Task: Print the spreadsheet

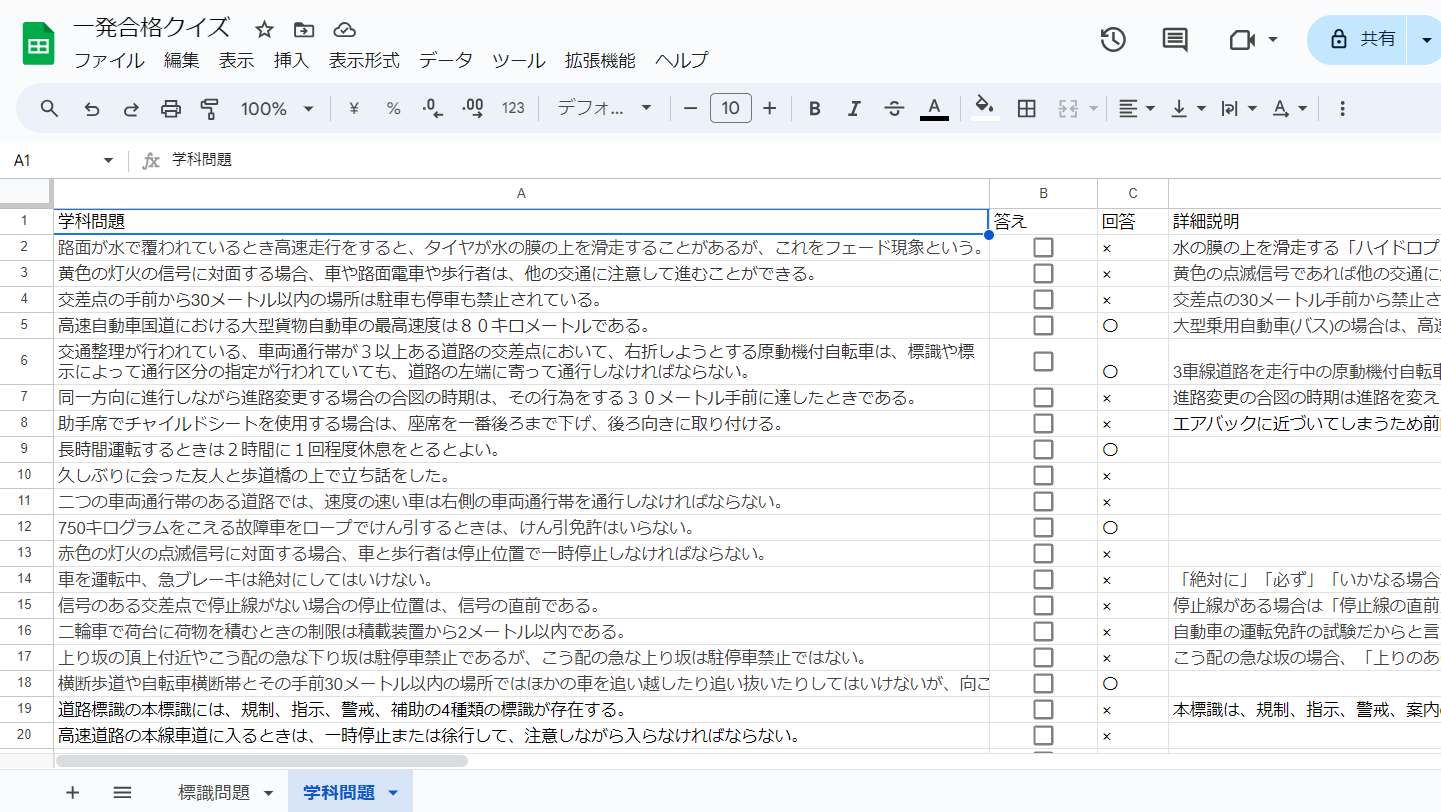Action: pyautogui.click(x=171, y=108)
